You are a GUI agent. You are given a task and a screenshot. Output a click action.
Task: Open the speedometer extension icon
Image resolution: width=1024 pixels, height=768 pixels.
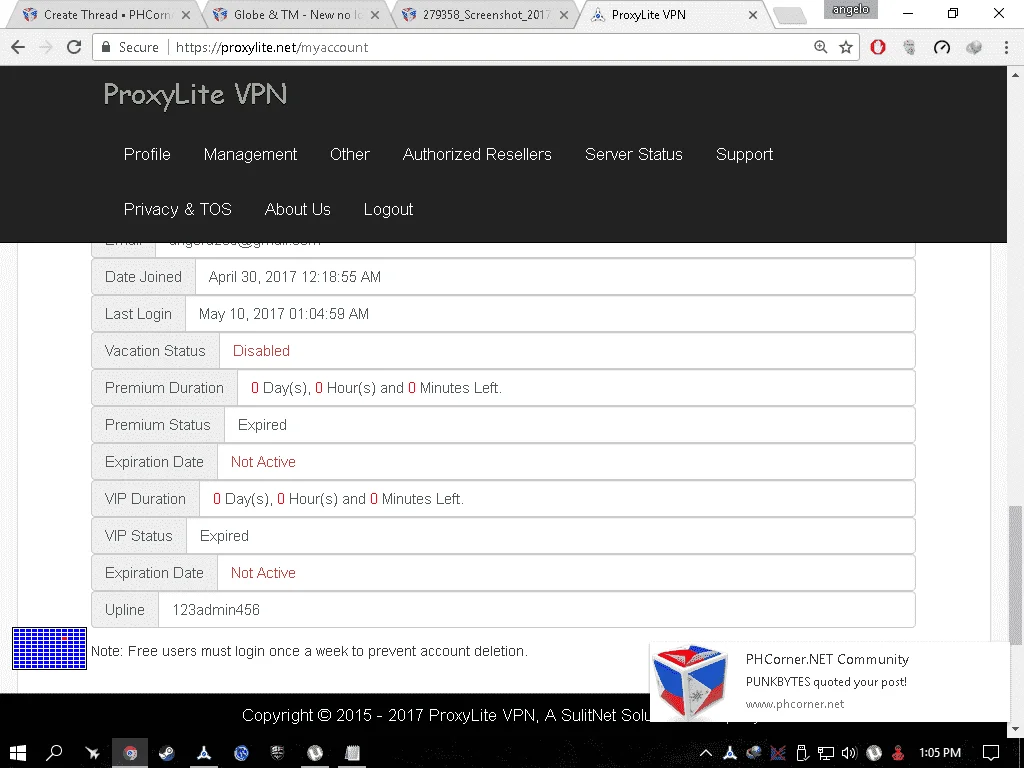click(941, 47)
